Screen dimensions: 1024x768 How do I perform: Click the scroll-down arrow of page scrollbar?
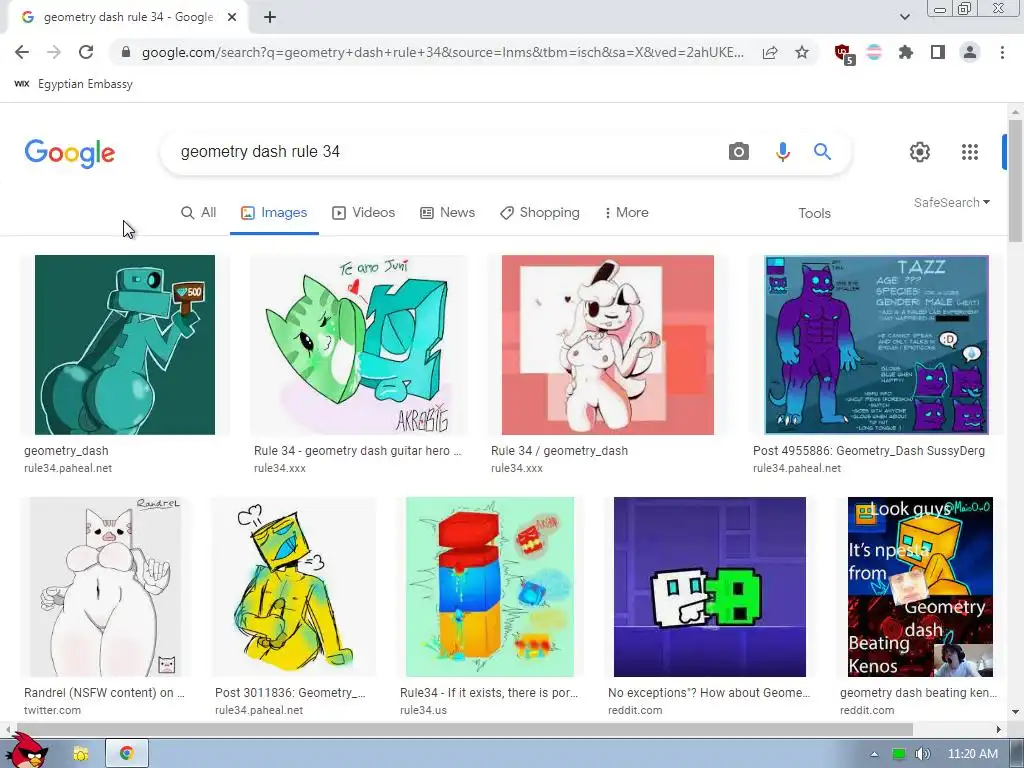click(x=1015, y=711)
